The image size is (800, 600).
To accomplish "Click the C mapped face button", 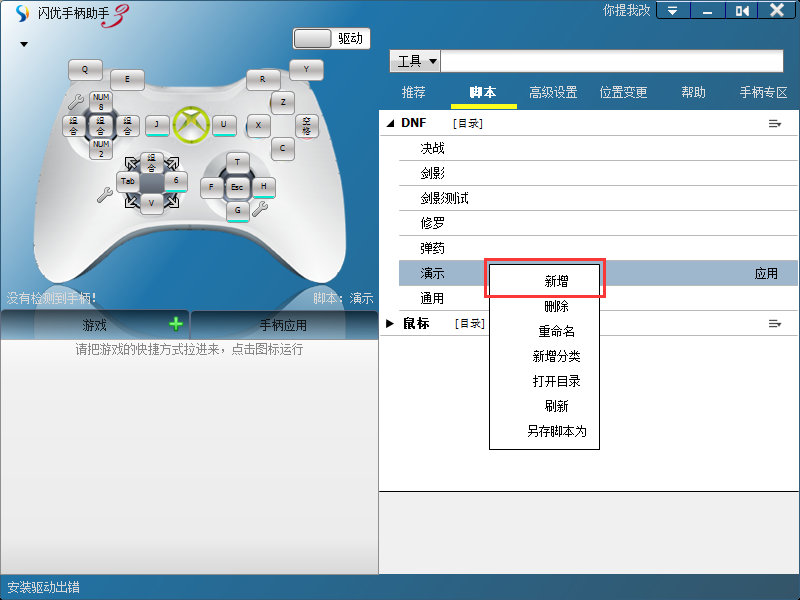I will pos(283,148).
